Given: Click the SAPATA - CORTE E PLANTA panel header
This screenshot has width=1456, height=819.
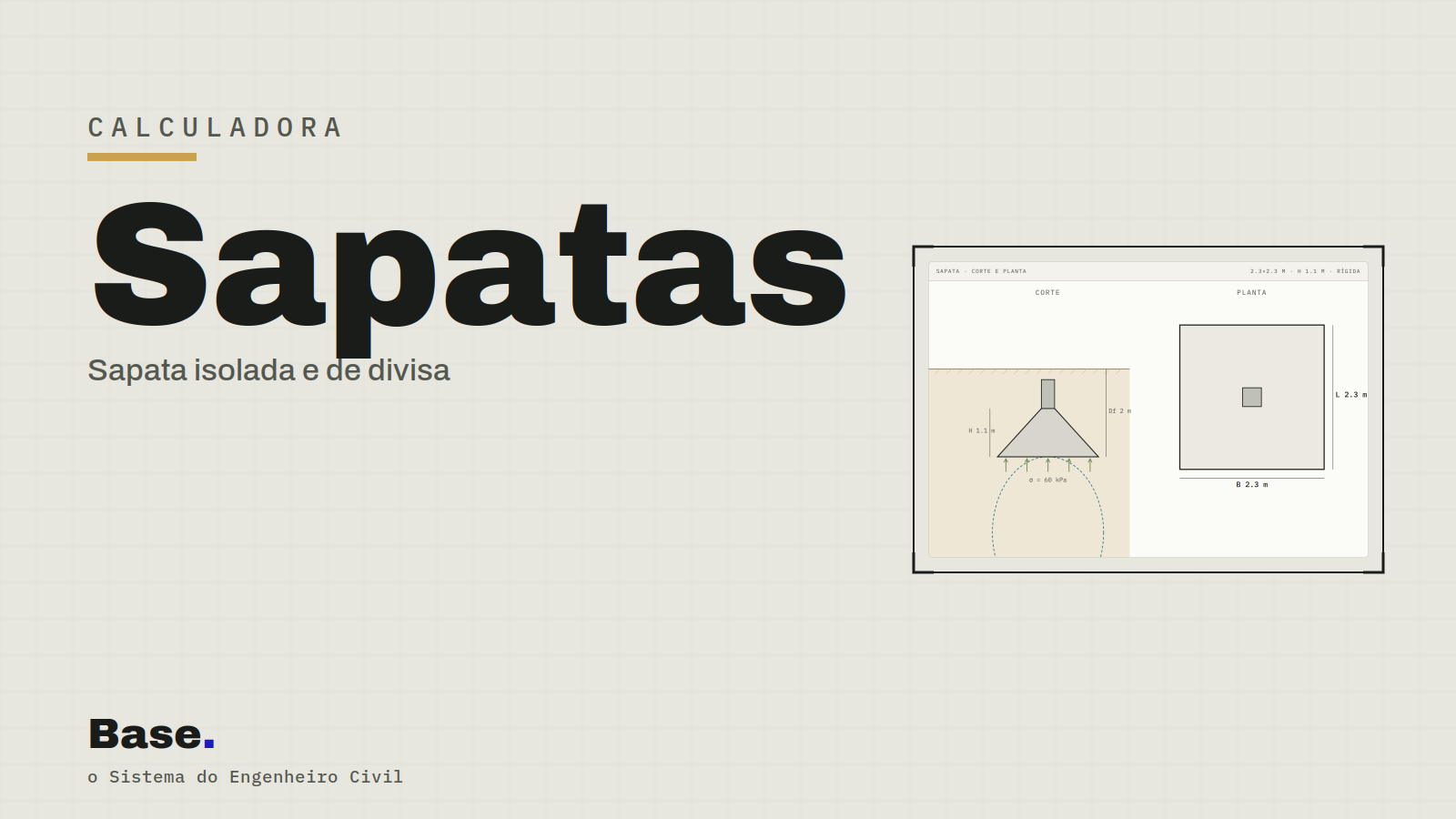Looking at the screenshot, I should point(981,271).
